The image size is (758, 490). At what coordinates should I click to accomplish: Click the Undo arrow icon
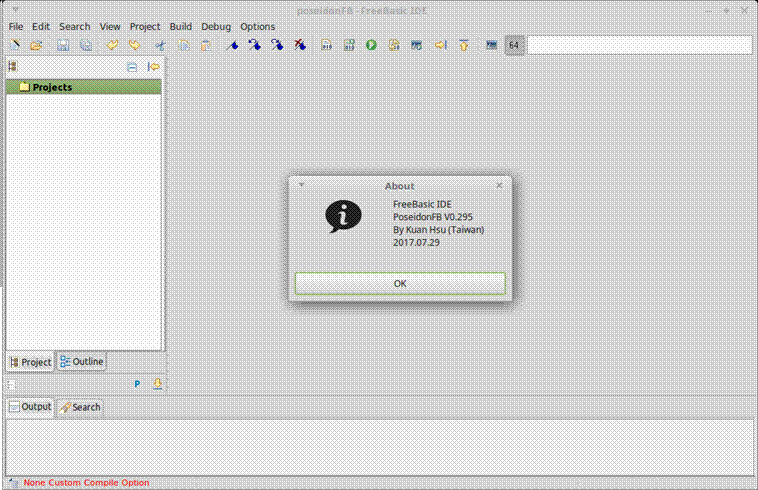[112, 45]
